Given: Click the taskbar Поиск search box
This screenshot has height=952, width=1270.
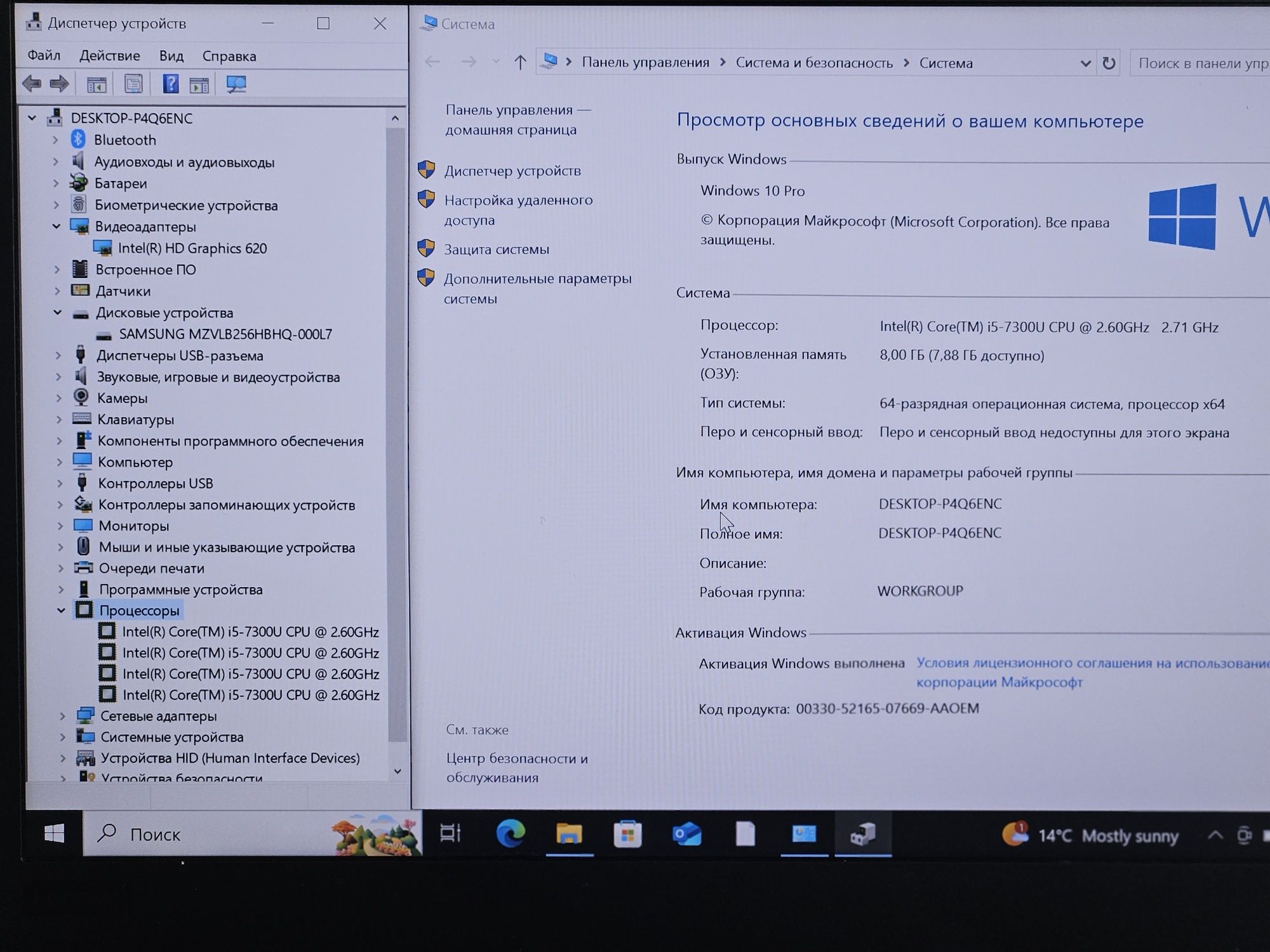Looking at the screenshot, I should [x=252, y=834].
